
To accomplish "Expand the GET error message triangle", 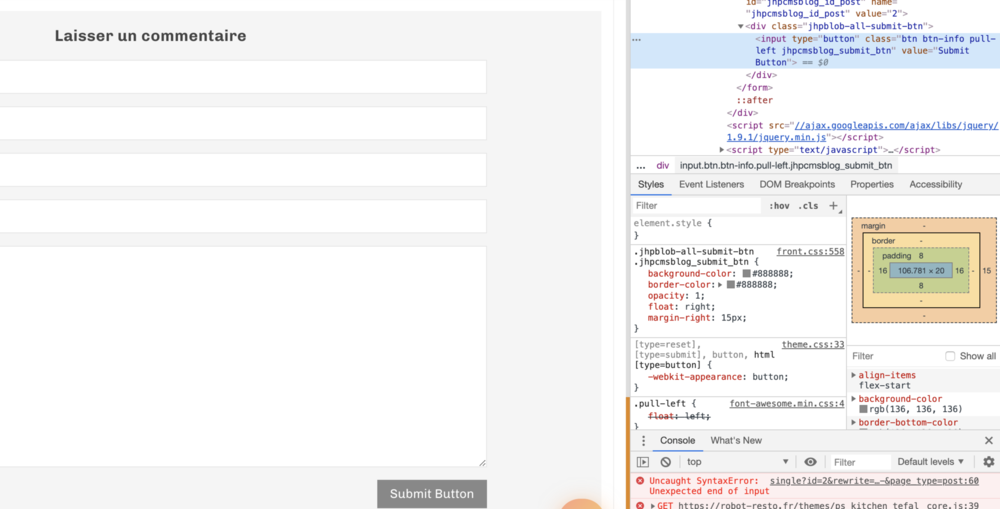I will 652,505.
